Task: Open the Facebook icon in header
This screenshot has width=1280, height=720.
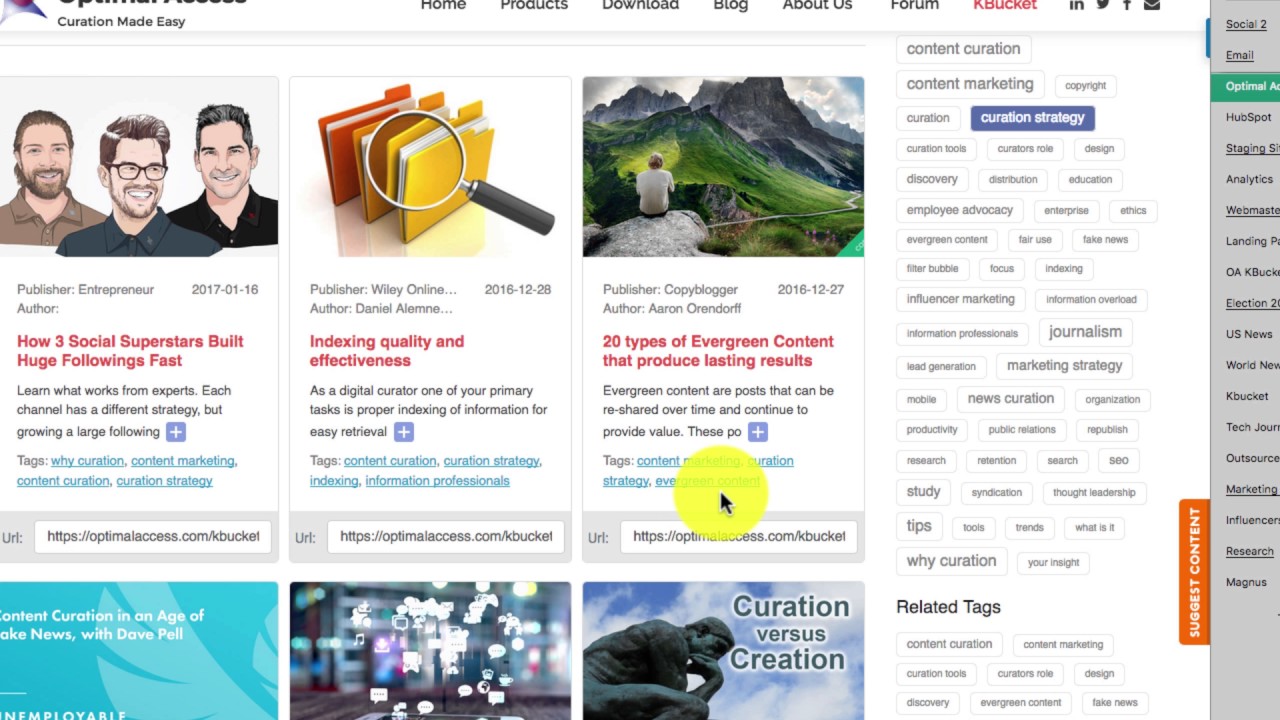Action: click(1127, 5)
